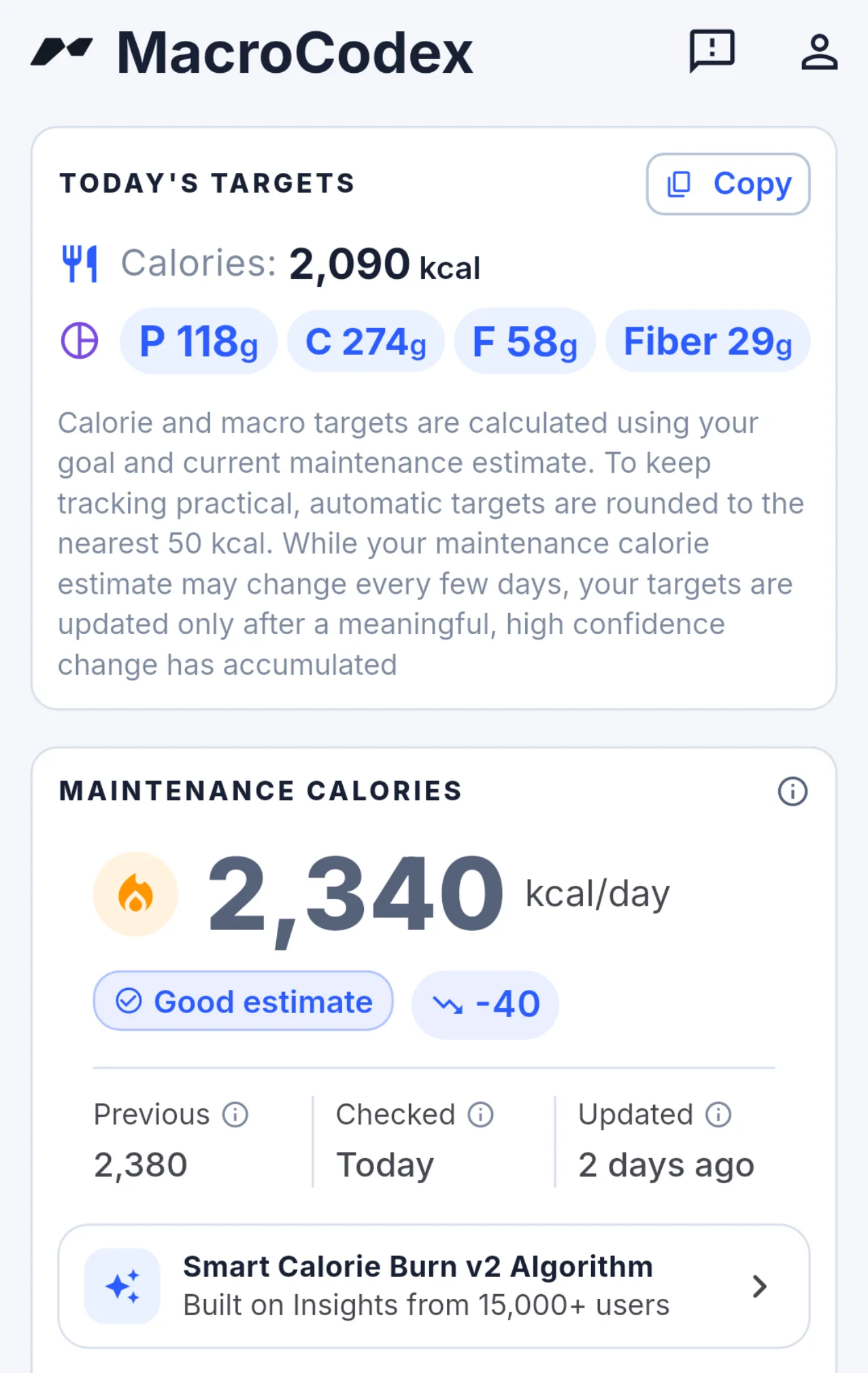Show info for the Checked status
The height and width of the screenshot is (1373, 868).
[480, 1114]
